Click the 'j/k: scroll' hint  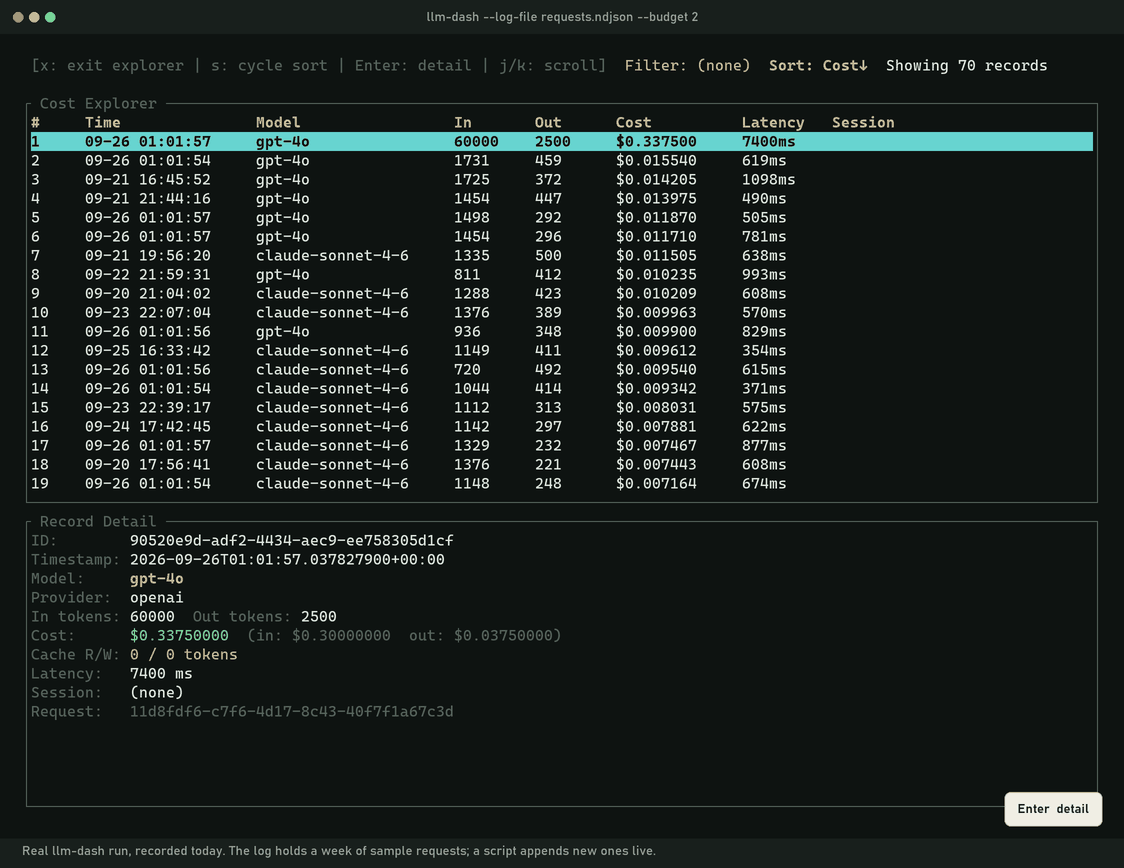click(548, 65)
